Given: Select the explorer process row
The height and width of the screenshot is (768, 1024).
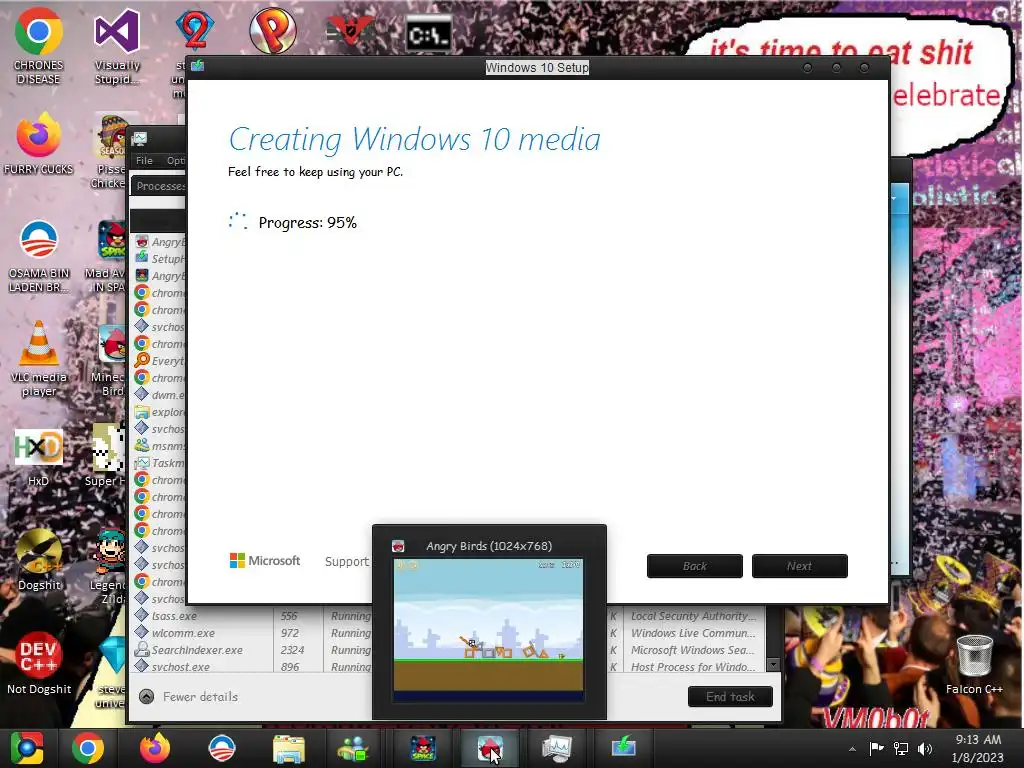Looking at the screenshot, I should click(x=159, y=412).
